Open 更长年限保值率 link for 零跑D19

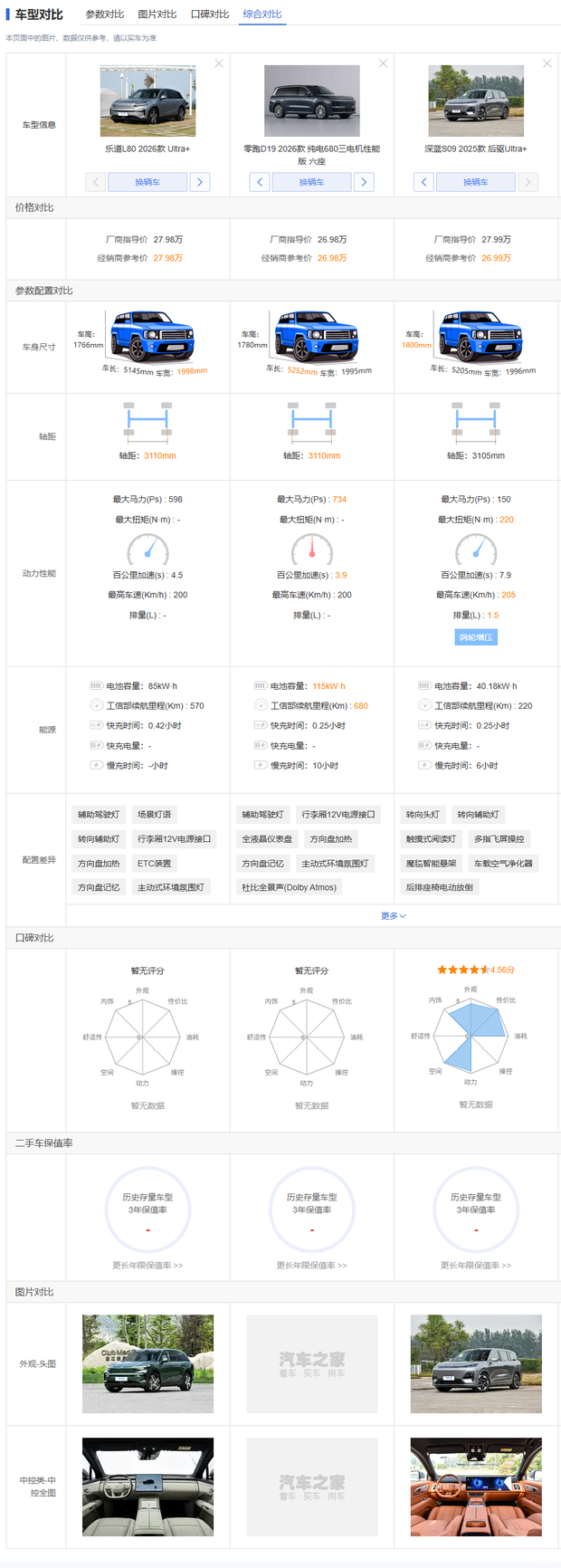point(311,1265)
